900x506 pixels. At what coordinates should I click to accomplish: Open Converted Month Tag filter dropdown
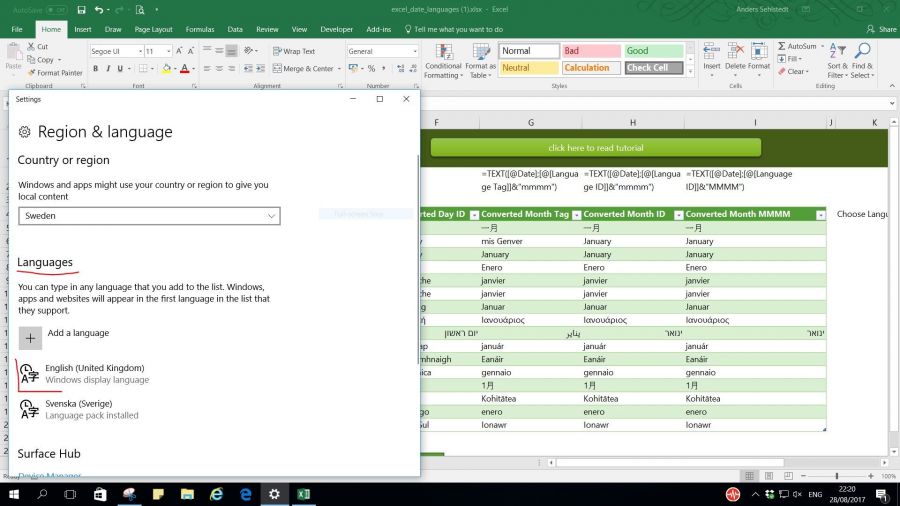point(576,215)
